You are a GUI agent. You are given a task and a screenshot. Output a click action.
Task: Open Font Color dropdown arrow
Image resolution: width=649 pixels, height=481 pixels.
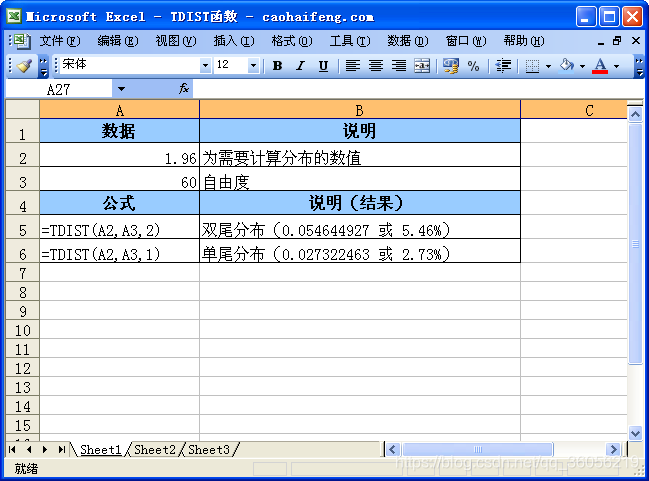tap(616, 66)
